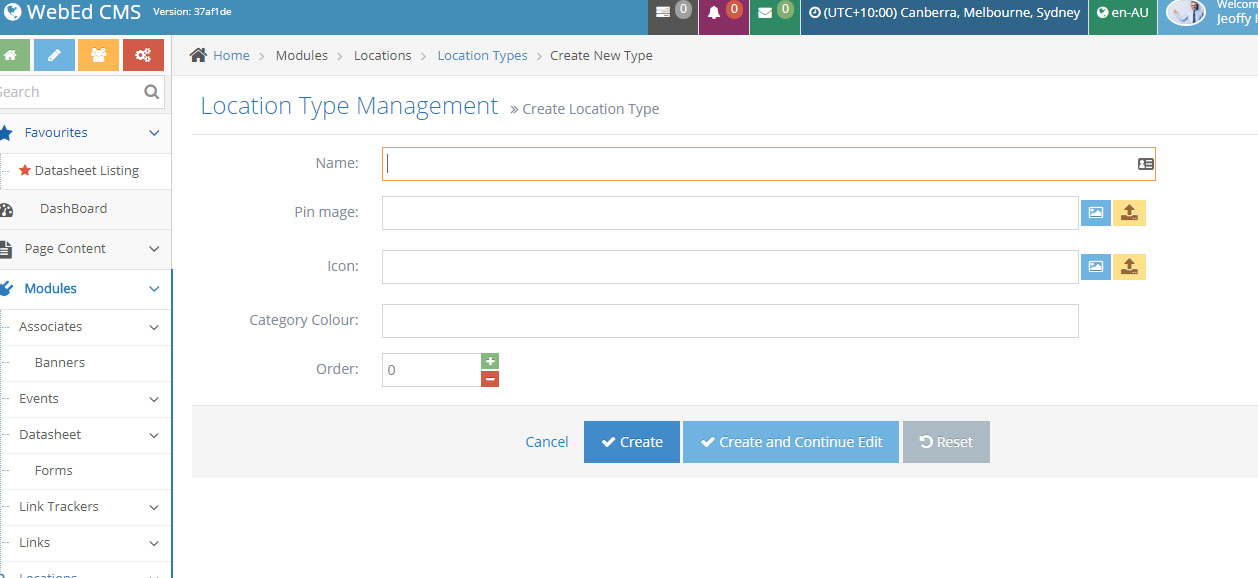Click the Create button

(631, 442)
